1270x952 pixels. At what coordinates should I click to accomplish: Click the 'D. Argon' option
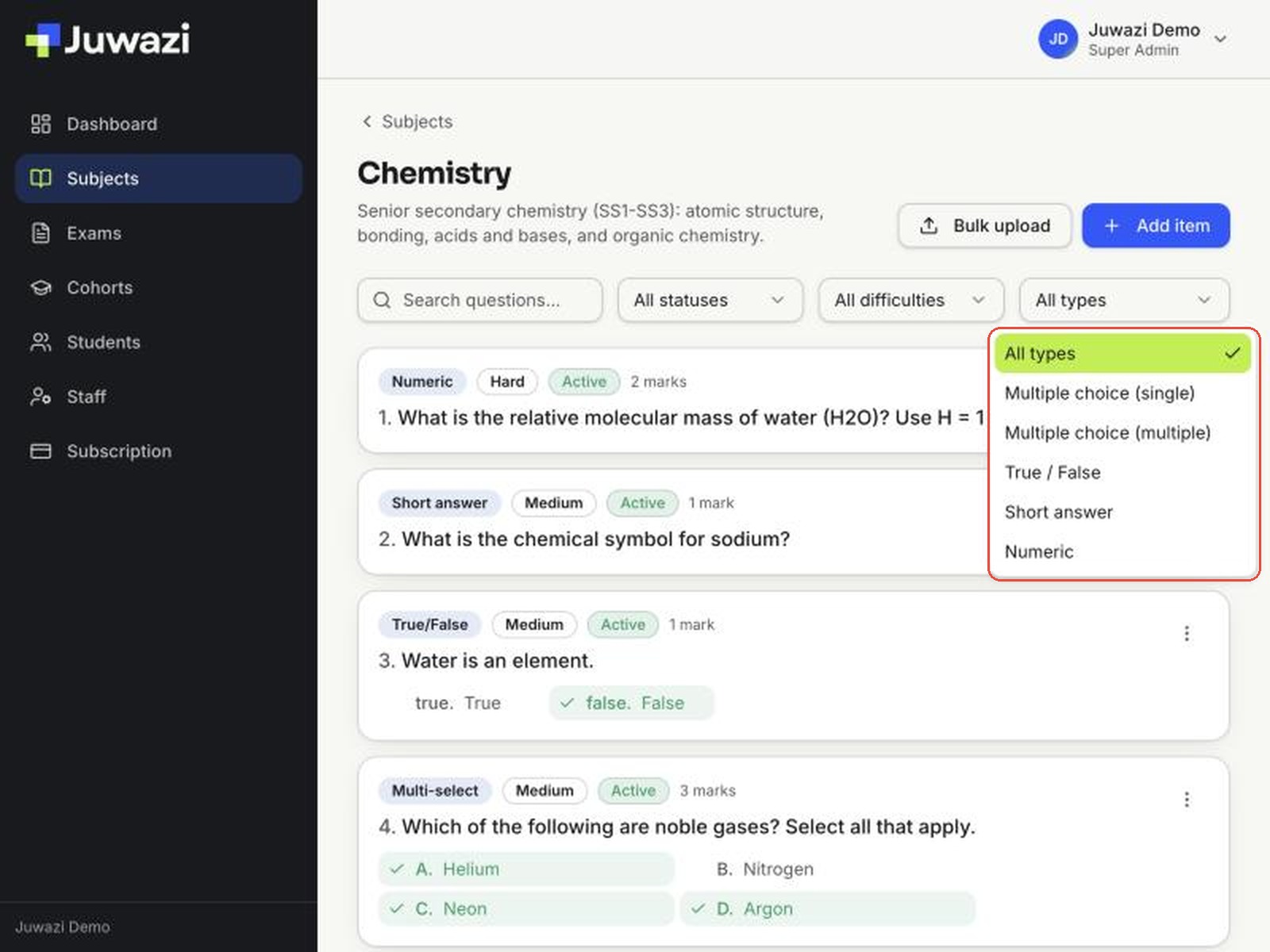tap(827, 908)
